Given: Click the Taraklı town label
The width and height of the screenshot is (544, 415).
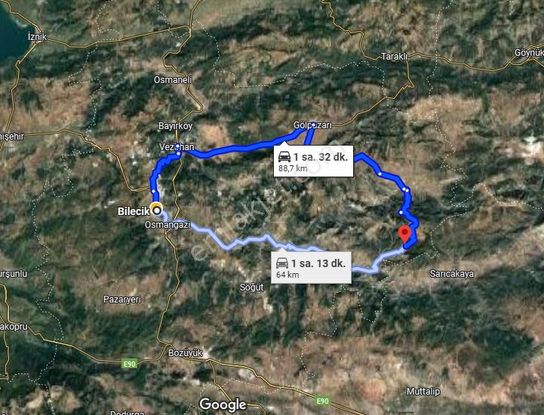Looking at the screenshot, I should click(394, 56).
